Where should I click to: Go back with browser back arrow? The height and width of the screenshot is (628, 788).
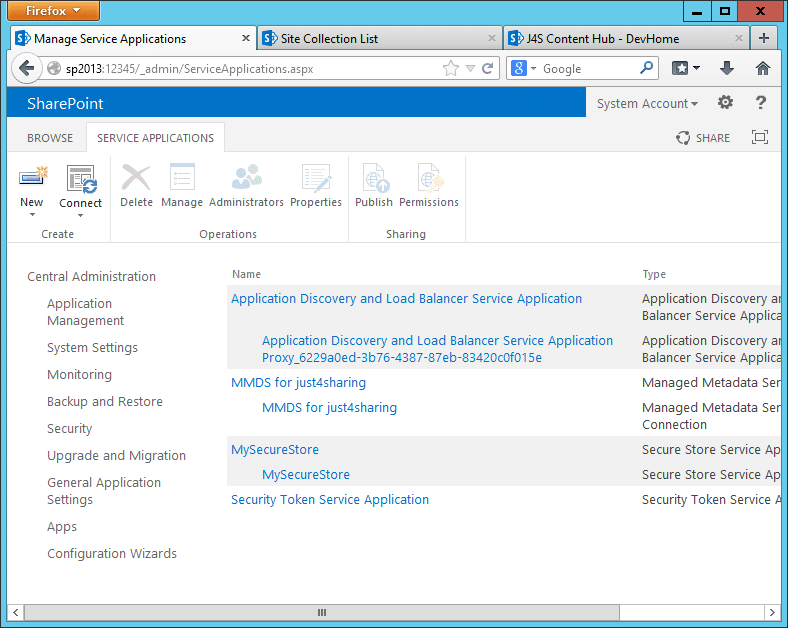pos(26,68)
